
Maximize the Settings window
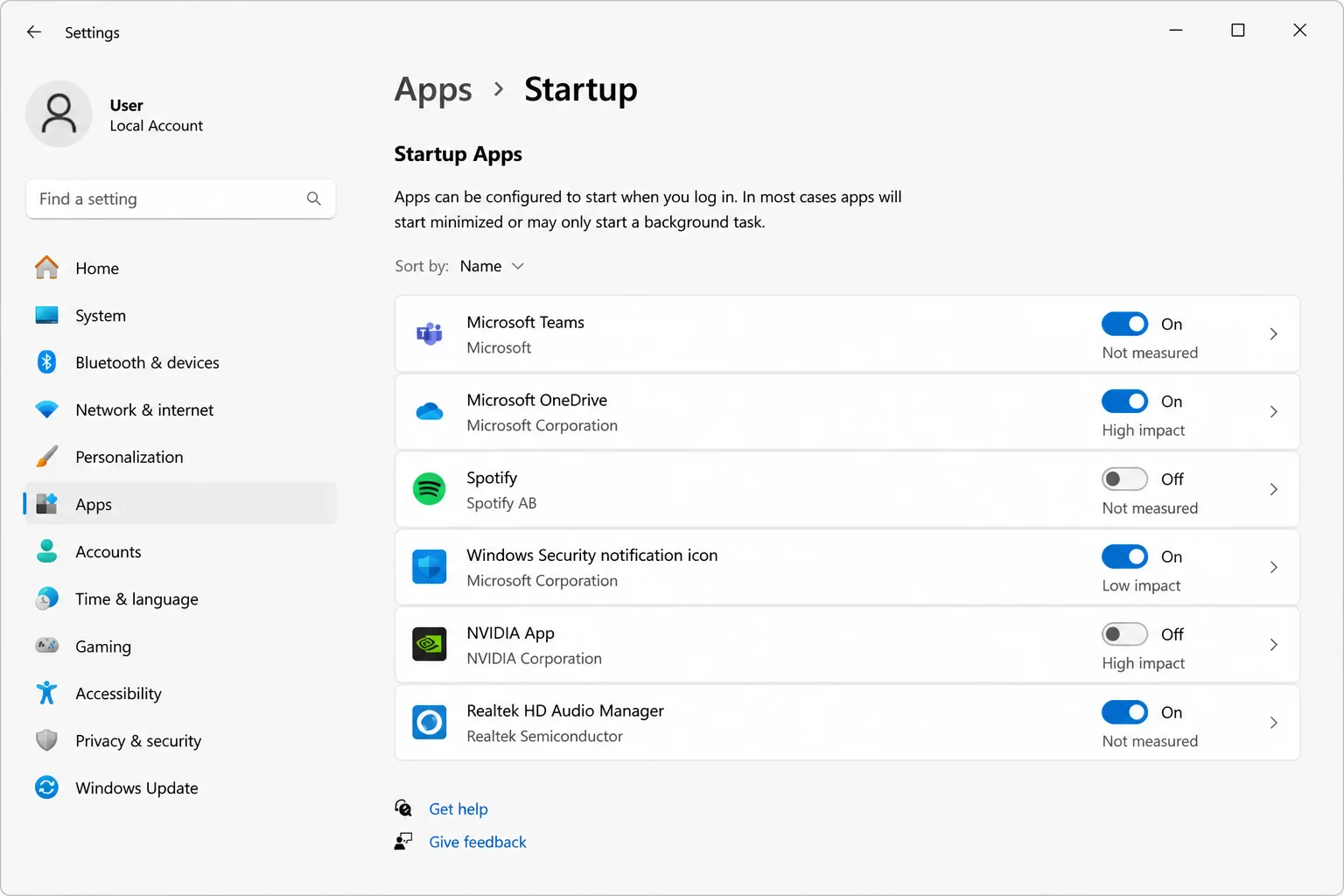[1238, 31]
